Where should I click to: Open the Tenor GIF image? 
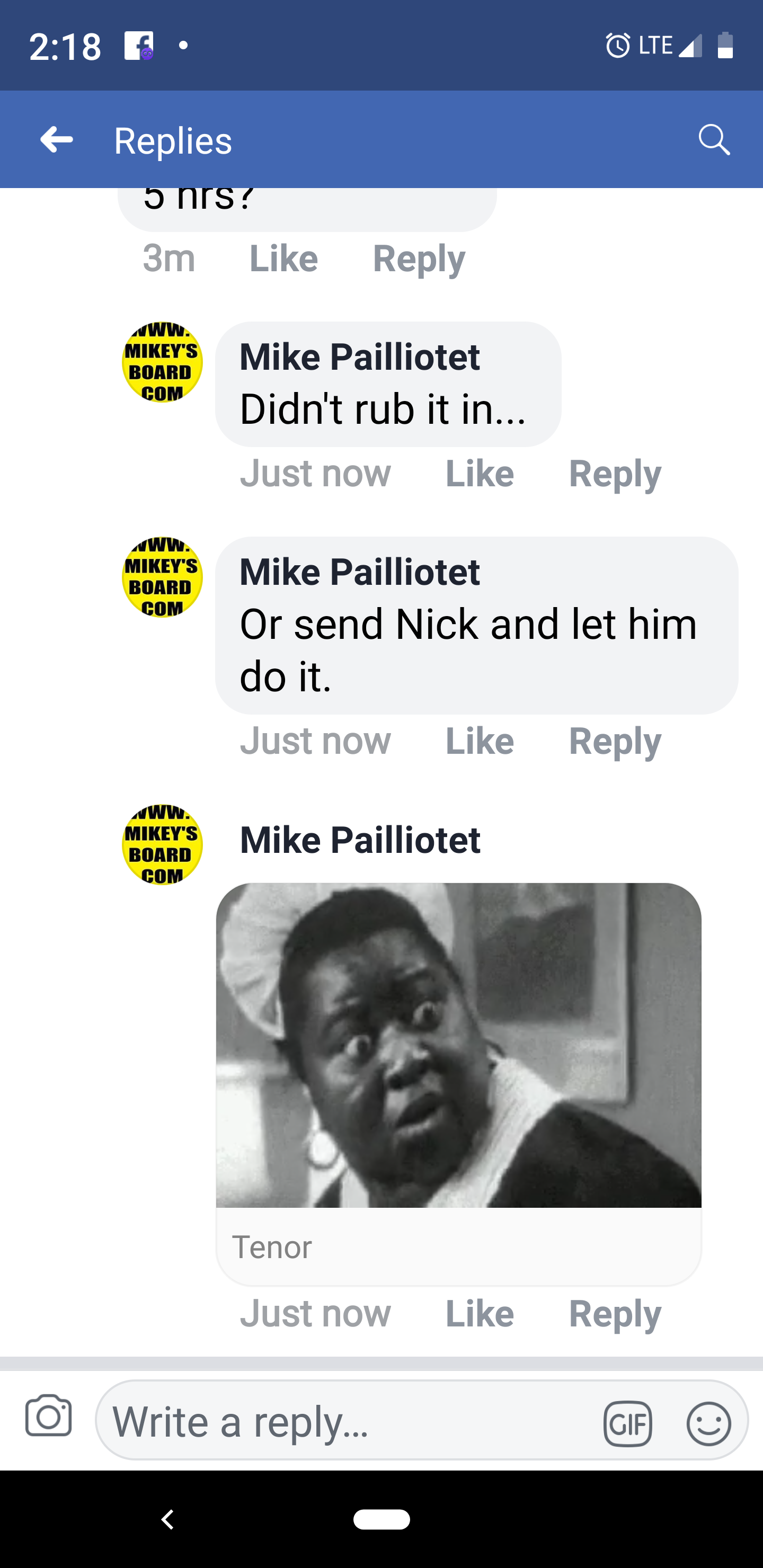coord(458,1045)
